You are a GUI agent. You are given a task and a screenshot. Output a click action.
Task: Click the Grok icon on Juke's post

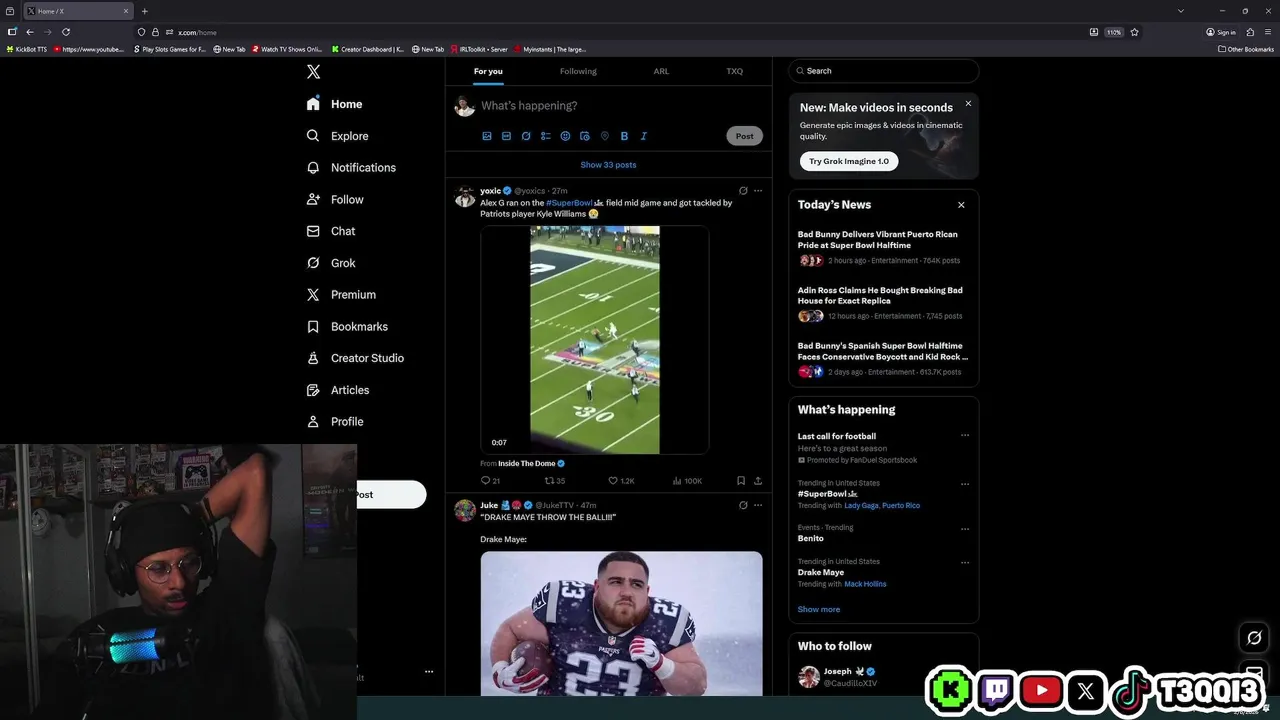point(743,505)
